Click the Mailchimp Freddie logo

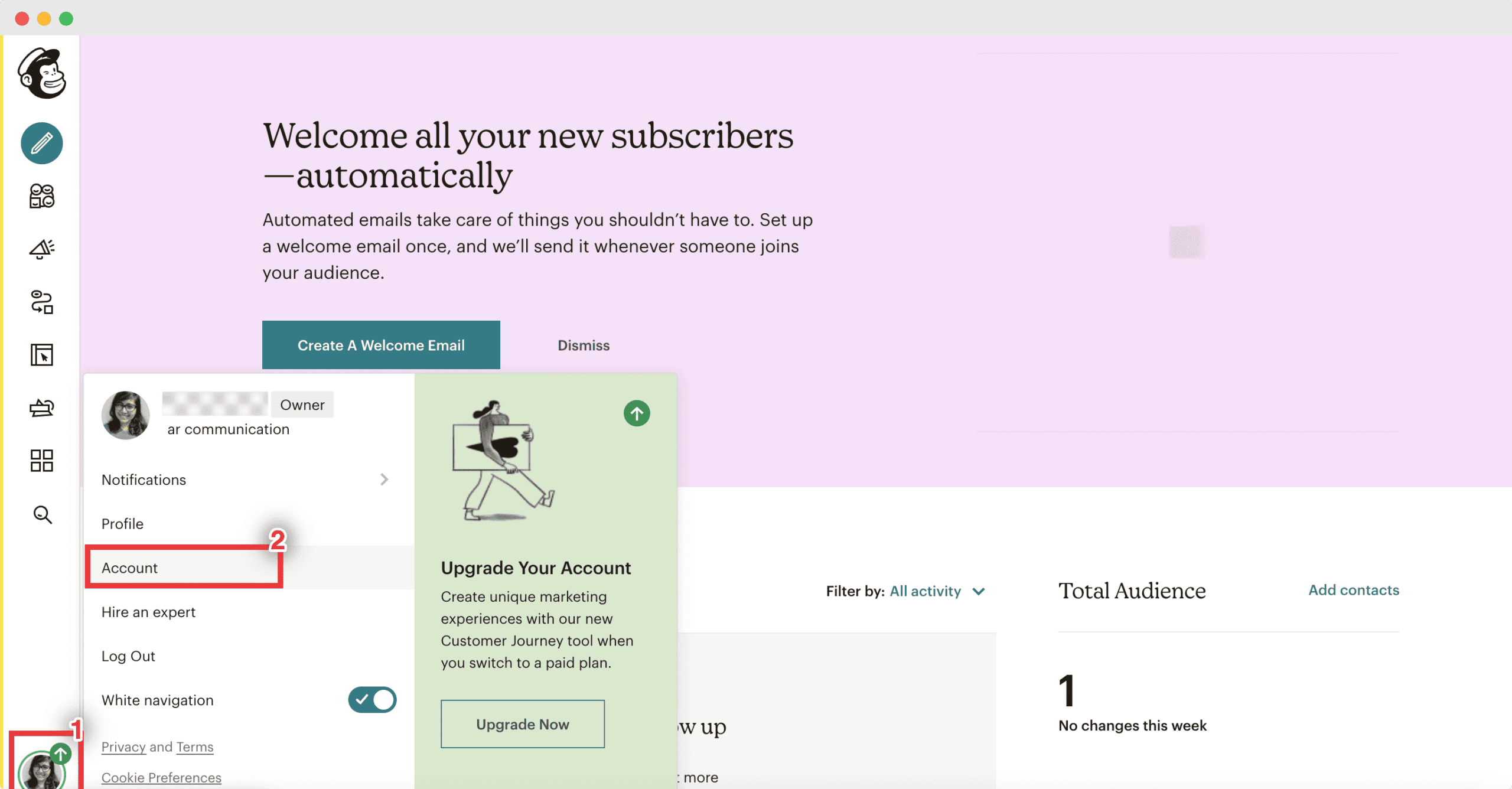[x=41, y=72]
